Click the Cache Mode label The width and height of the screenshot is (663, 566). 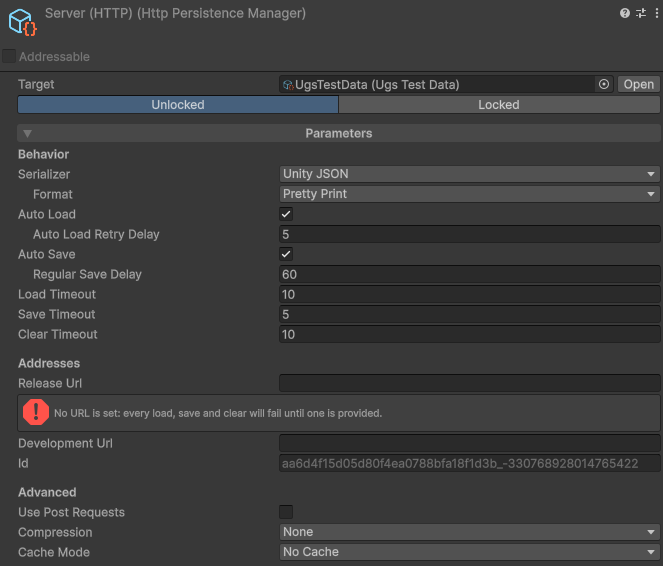pyautogui.click(x=54, y=552)
